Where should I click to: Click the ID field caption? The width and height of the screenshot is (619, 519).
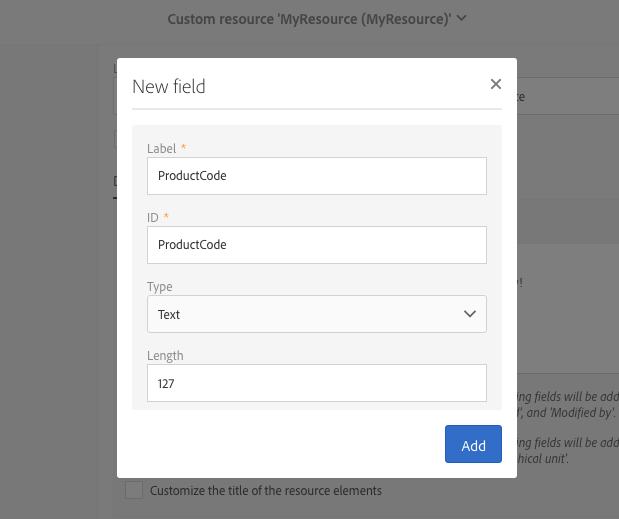[x=154, y=217]
